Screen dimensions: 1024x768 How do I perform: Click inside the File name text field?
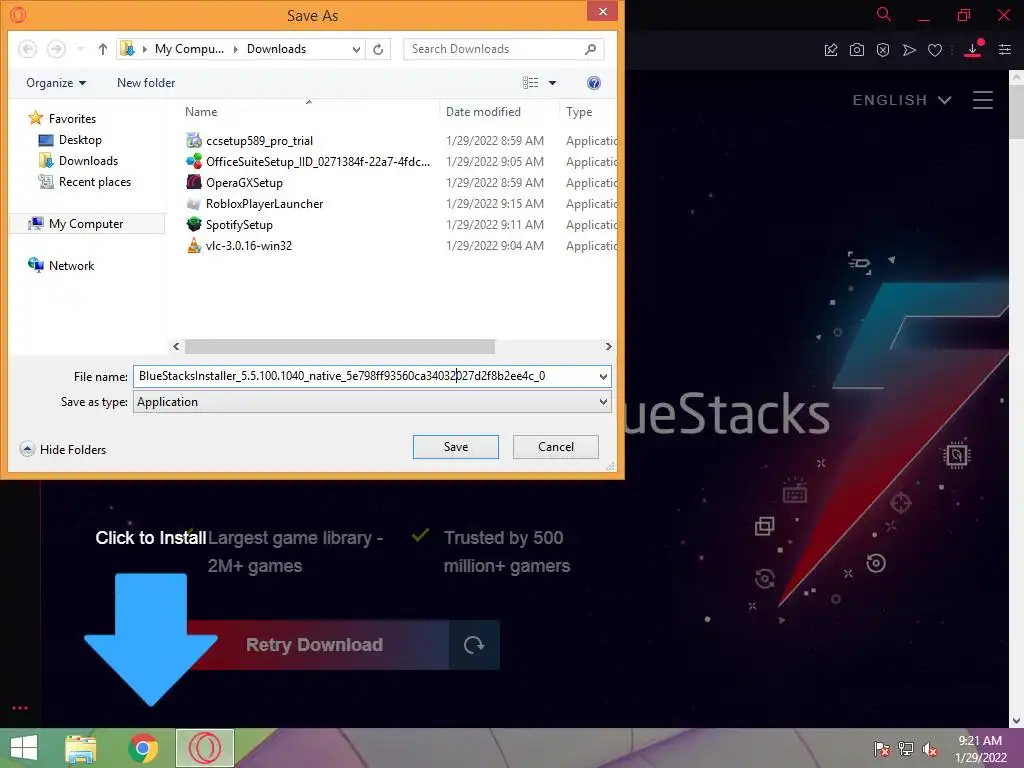[x=364, y=376]
